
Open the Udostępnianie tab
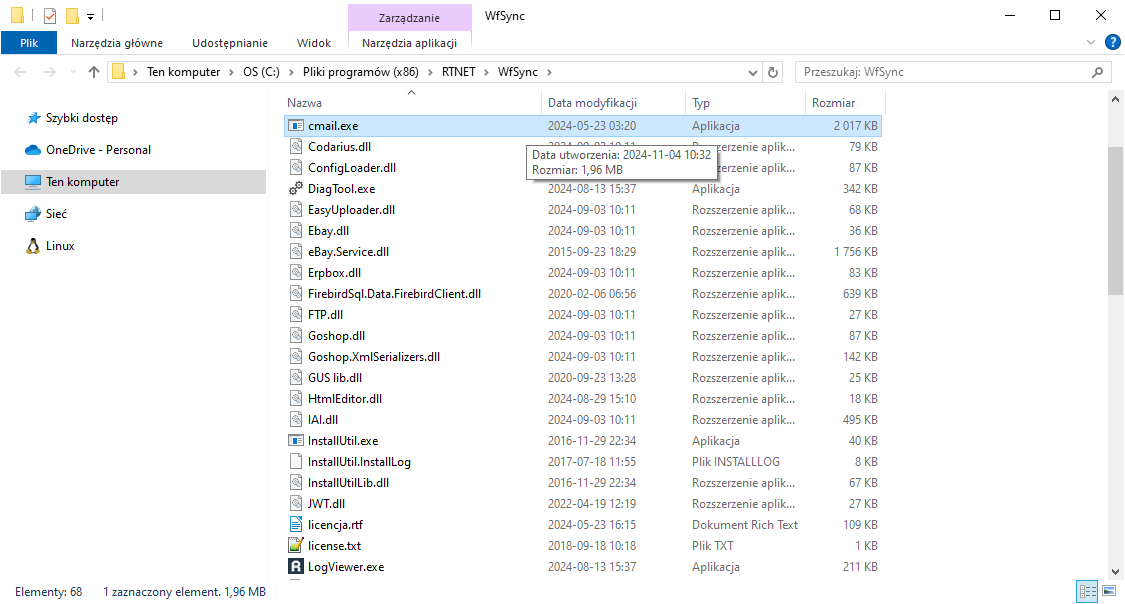(230, 43)
